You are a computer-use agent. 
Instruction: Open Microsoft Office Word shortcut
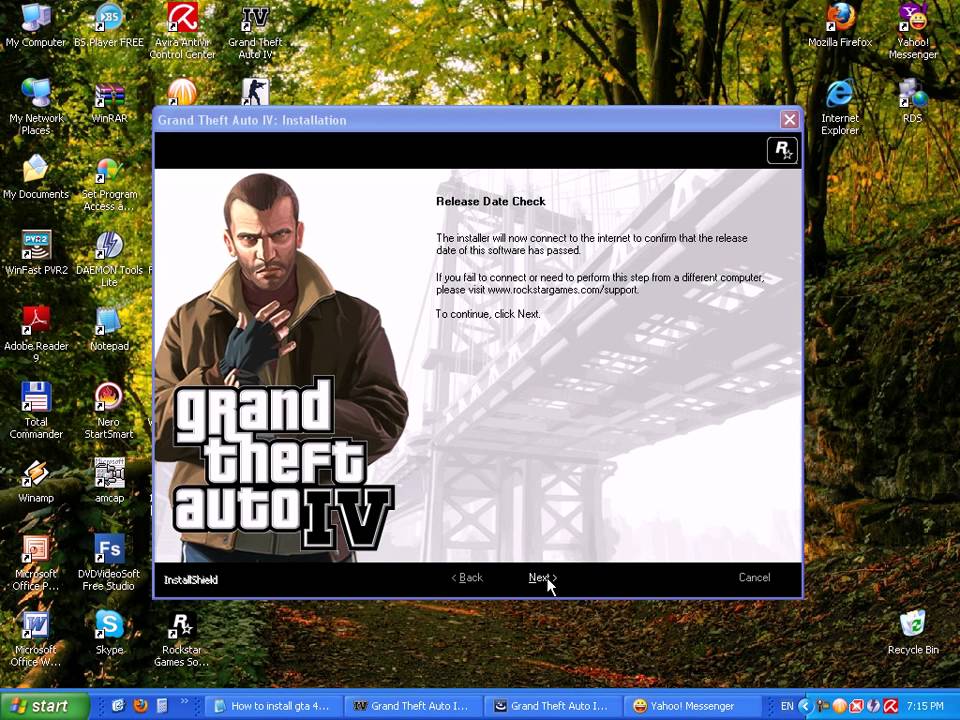pos(36,638)
